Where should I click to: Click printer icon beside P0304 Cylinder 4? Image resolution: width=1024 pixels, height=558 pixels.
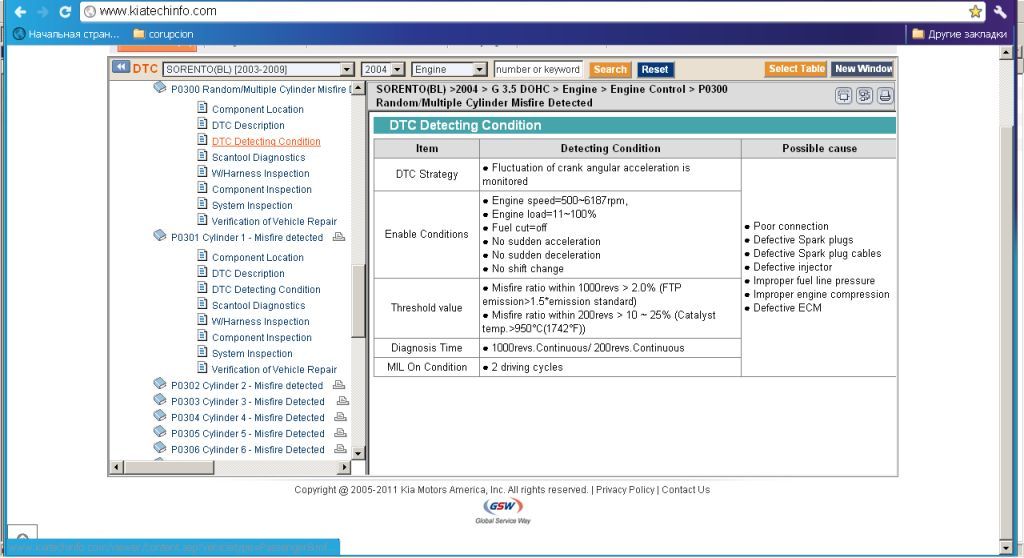point(340,418)
